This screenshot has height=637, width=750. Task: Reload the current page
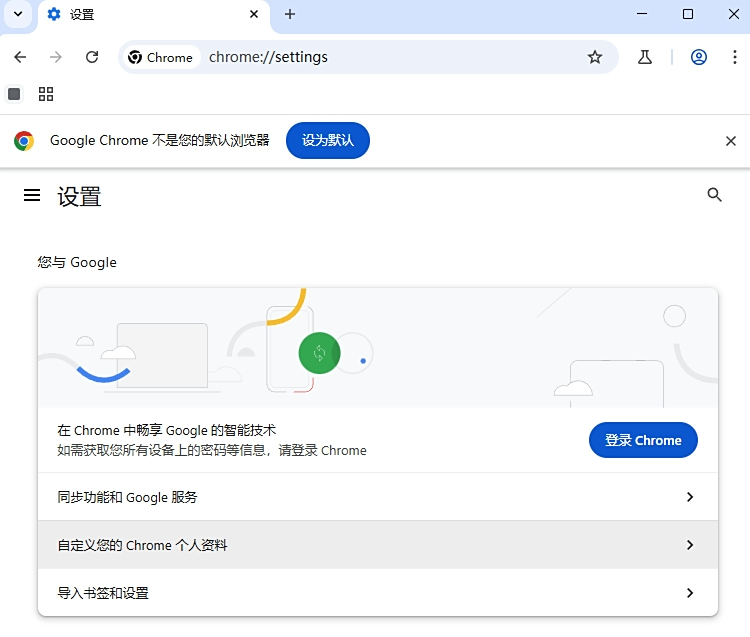click(x=92, y=57)
